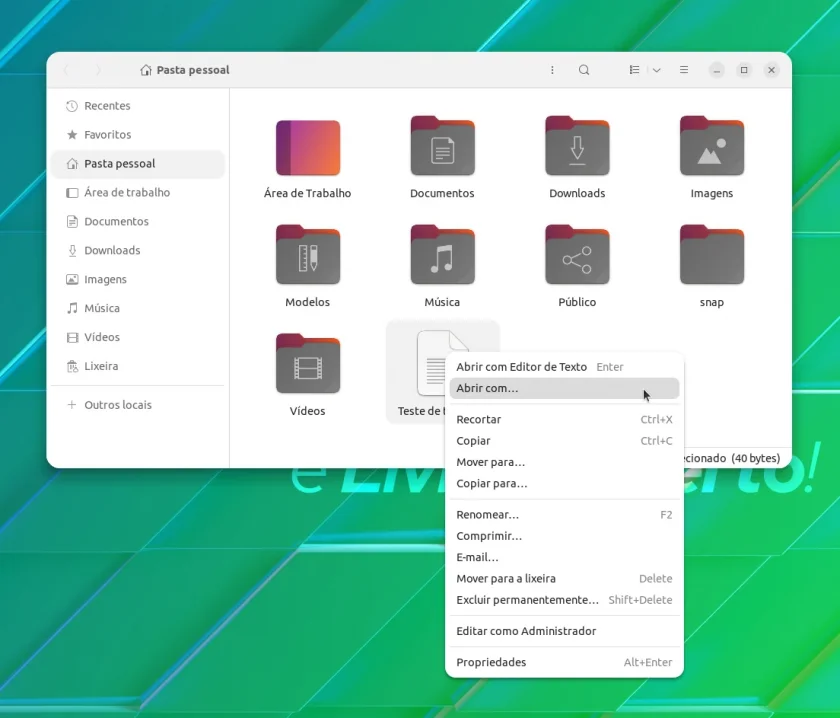Screen dimensions: 840x718
Task: Open the Público folder
Action: point(577,255)
